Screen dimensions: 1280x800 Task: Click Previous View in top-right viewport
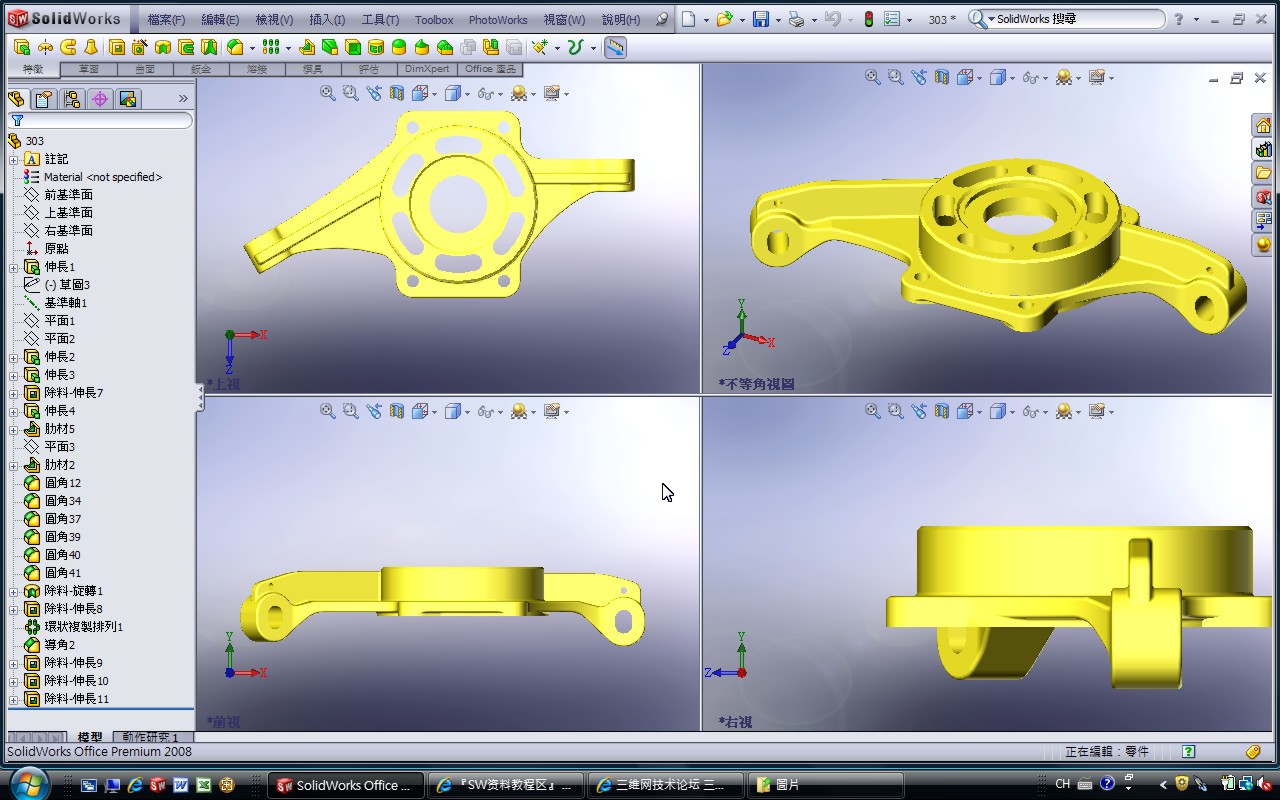(x=918, y=77)
